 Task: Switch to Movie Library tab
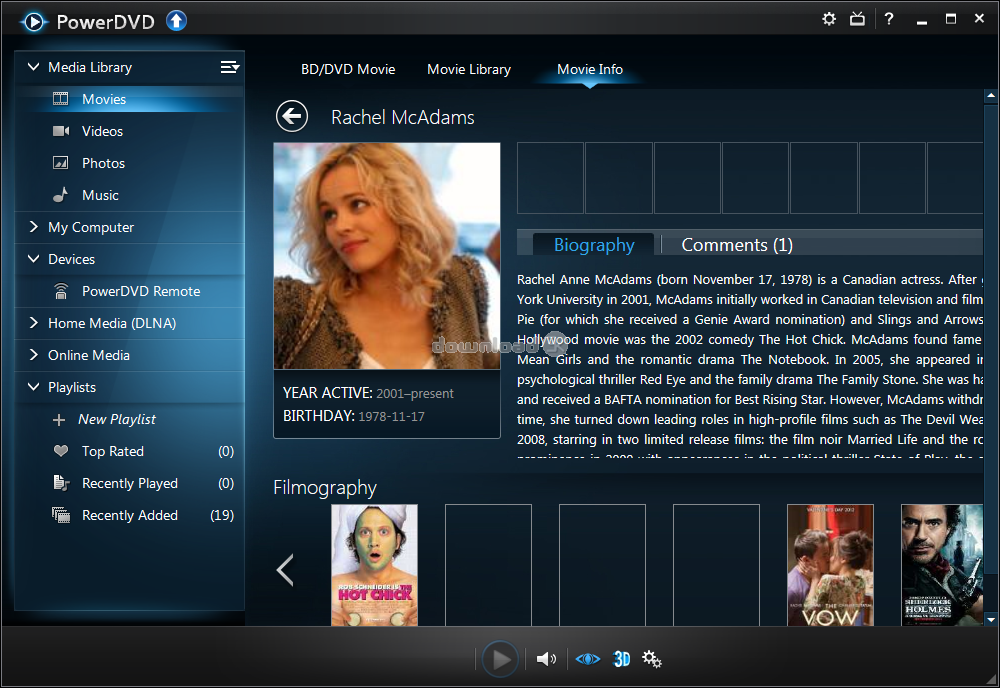pos(469,70)
